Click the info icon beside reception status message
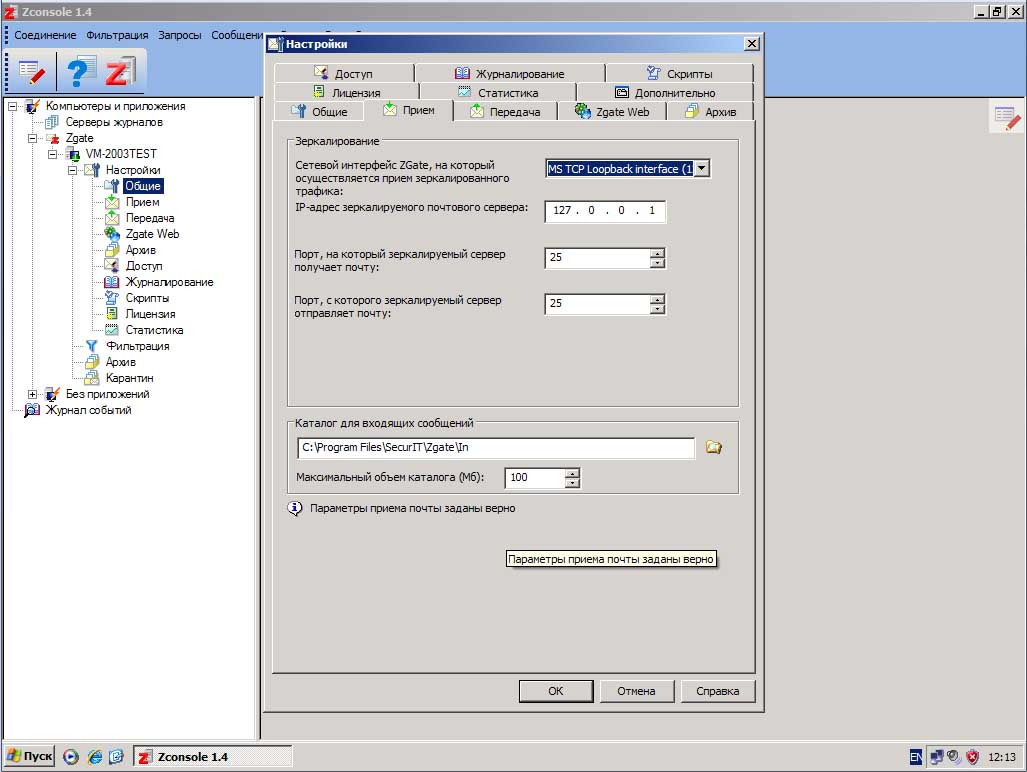Image resolution: width=1027 pixels, height=772 pixels. point(295,508)
